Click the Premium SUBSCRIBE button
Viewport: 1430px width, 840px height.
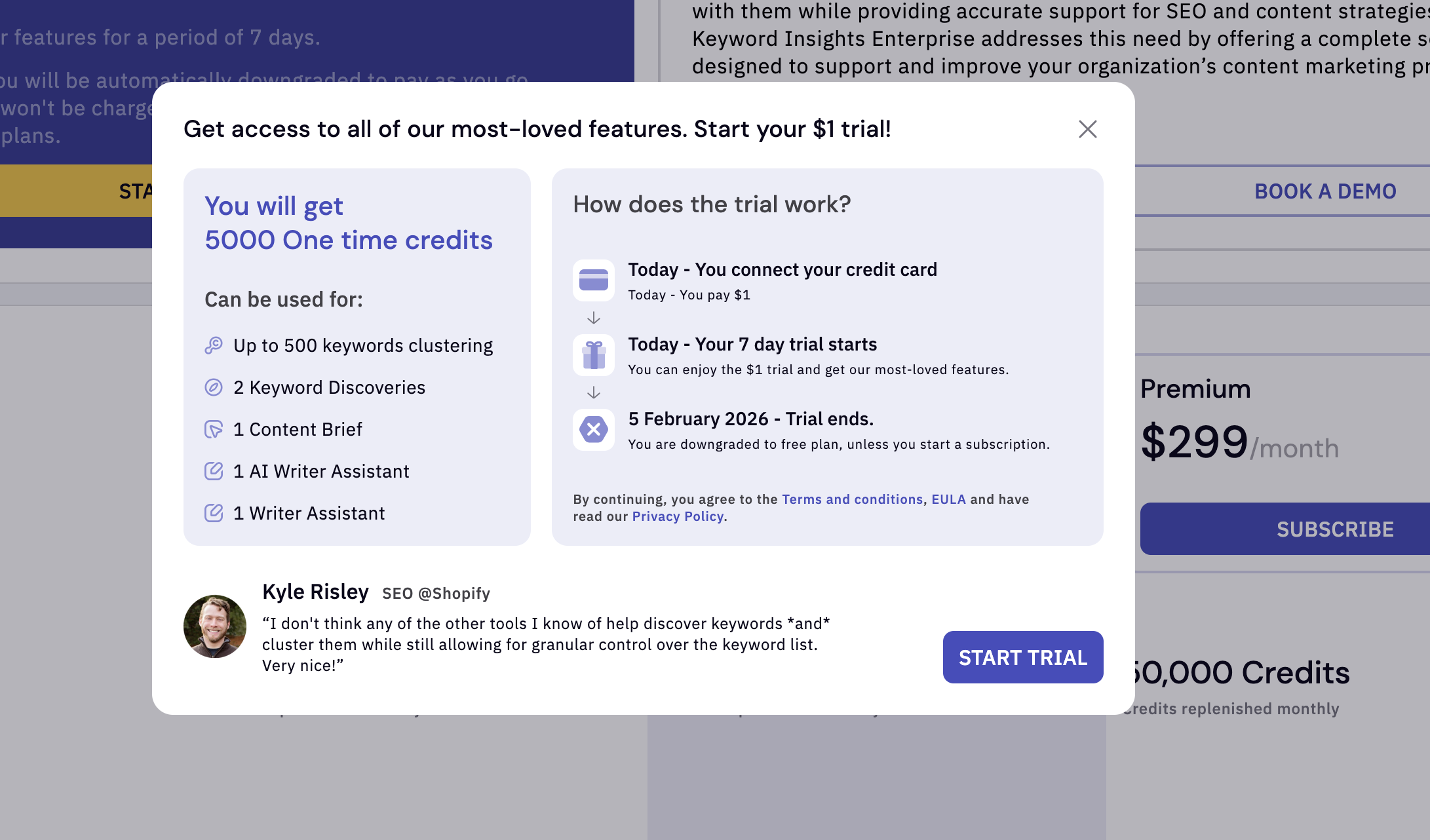click(1334, 529)
